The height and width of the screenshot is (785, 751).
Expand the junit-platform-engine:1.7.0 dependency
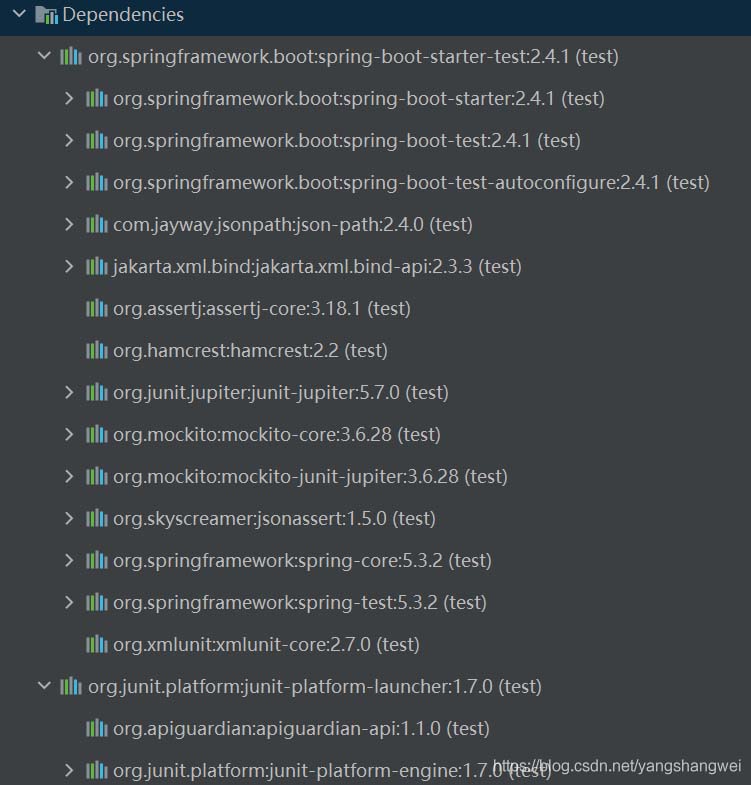(69, 770)
